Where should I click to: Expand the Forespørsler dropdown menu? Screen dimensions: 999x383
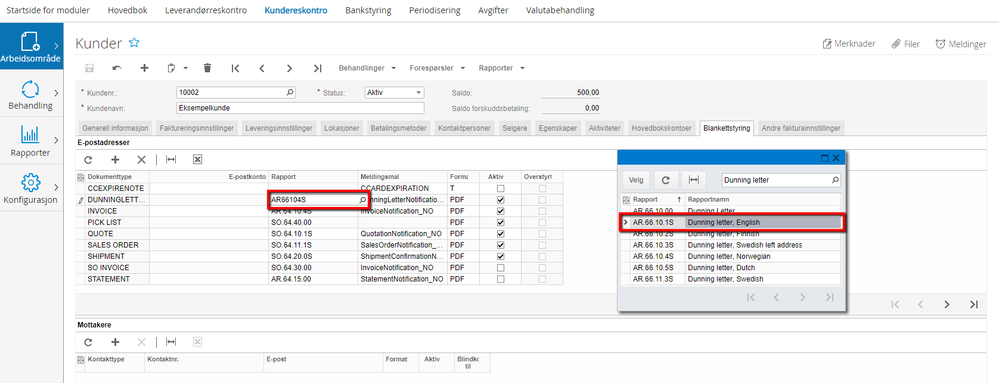coord(437,68)
